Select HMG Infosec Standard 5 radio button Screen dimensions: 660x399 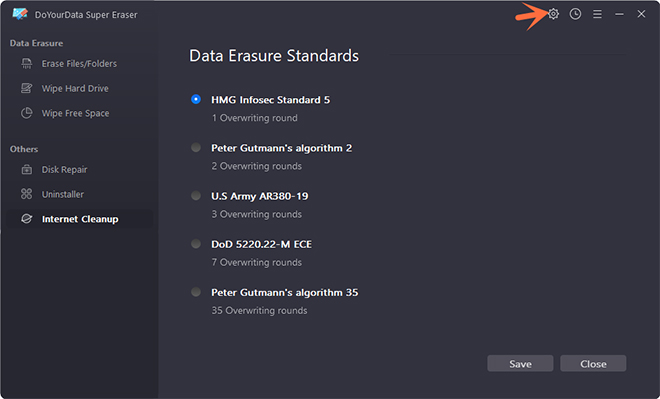coord(196,99)
